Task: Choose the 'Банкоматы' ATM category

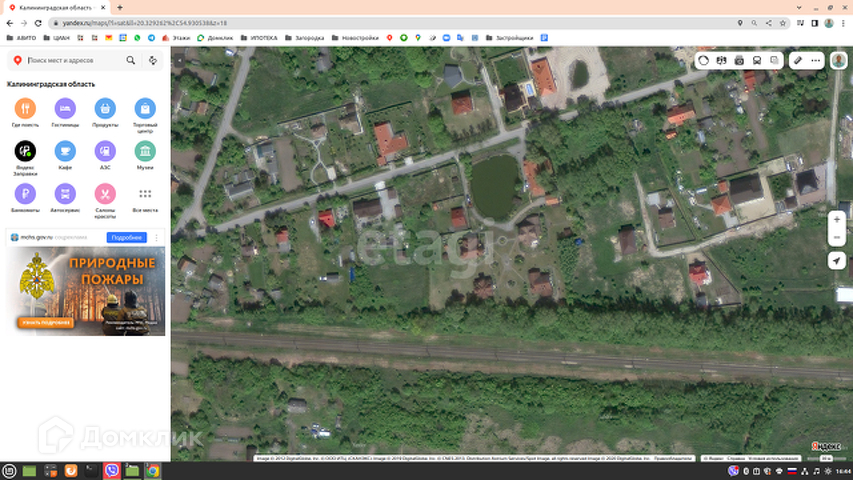Action: 25,198
